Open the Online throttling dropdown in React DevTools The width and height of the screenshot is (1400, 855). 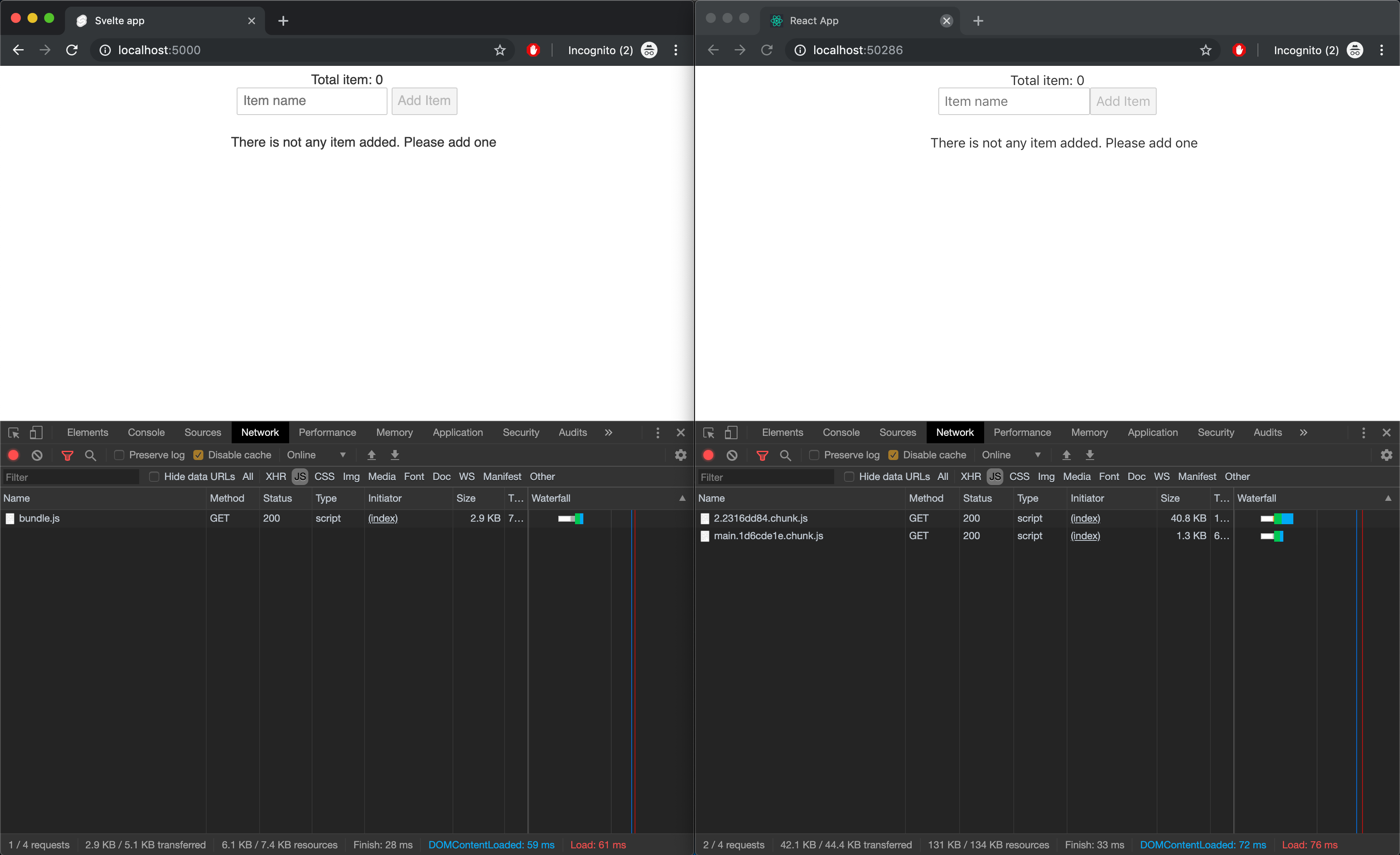tap(1011, 455)
